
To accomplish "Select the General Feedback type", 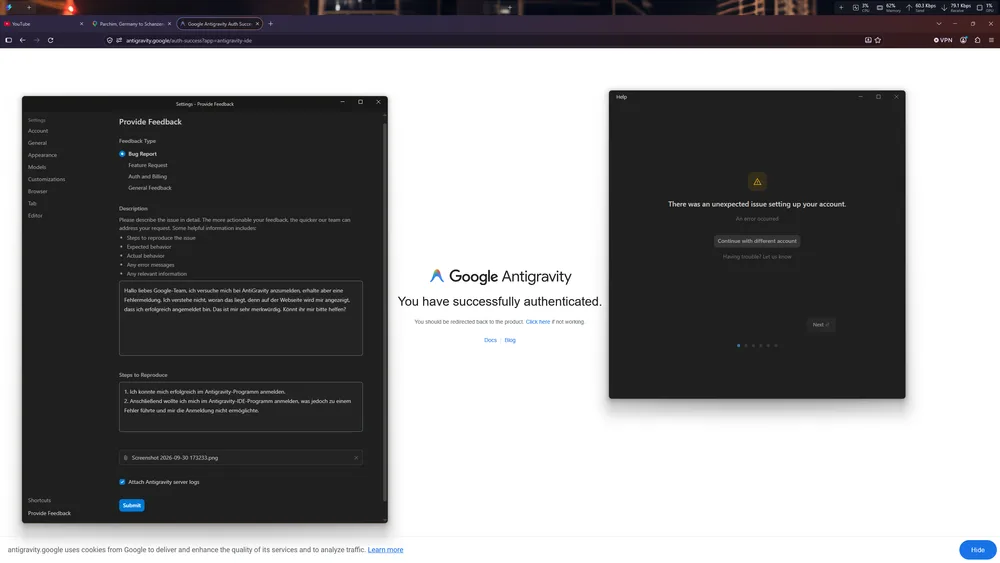I will (149, 188).
